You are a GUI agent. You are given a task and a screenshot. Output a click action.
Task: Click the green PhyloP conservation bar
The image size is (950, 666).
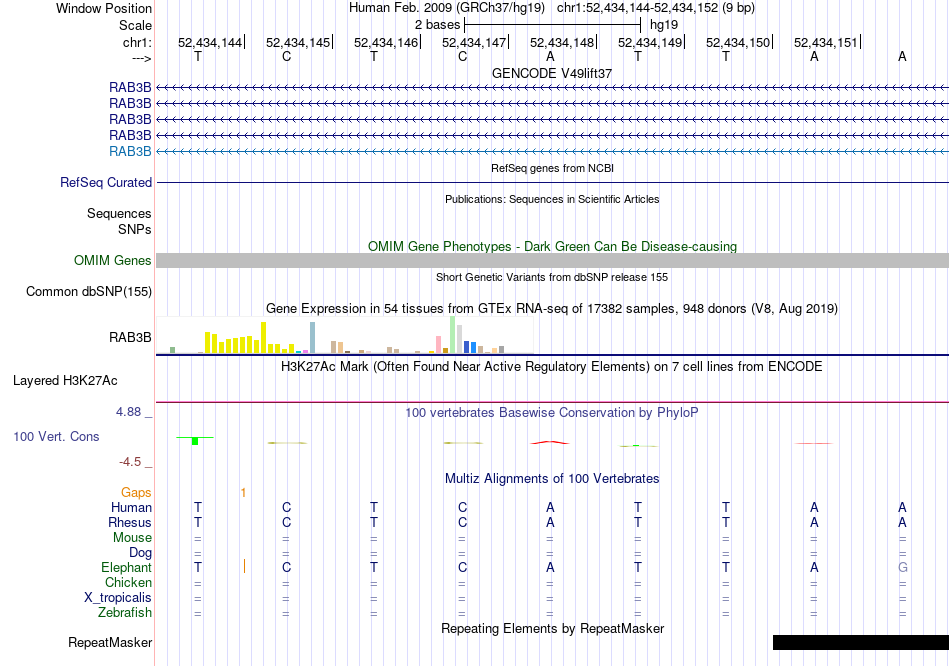point(194,440)
